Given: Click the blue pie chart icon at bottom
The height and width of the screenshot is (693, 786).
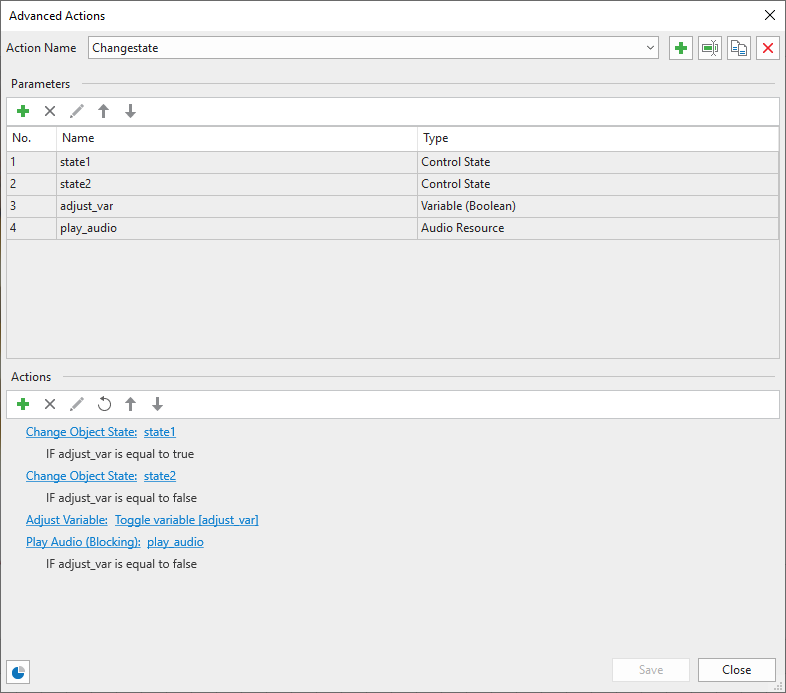Looking at the screenshot, I should coord(18,672).
